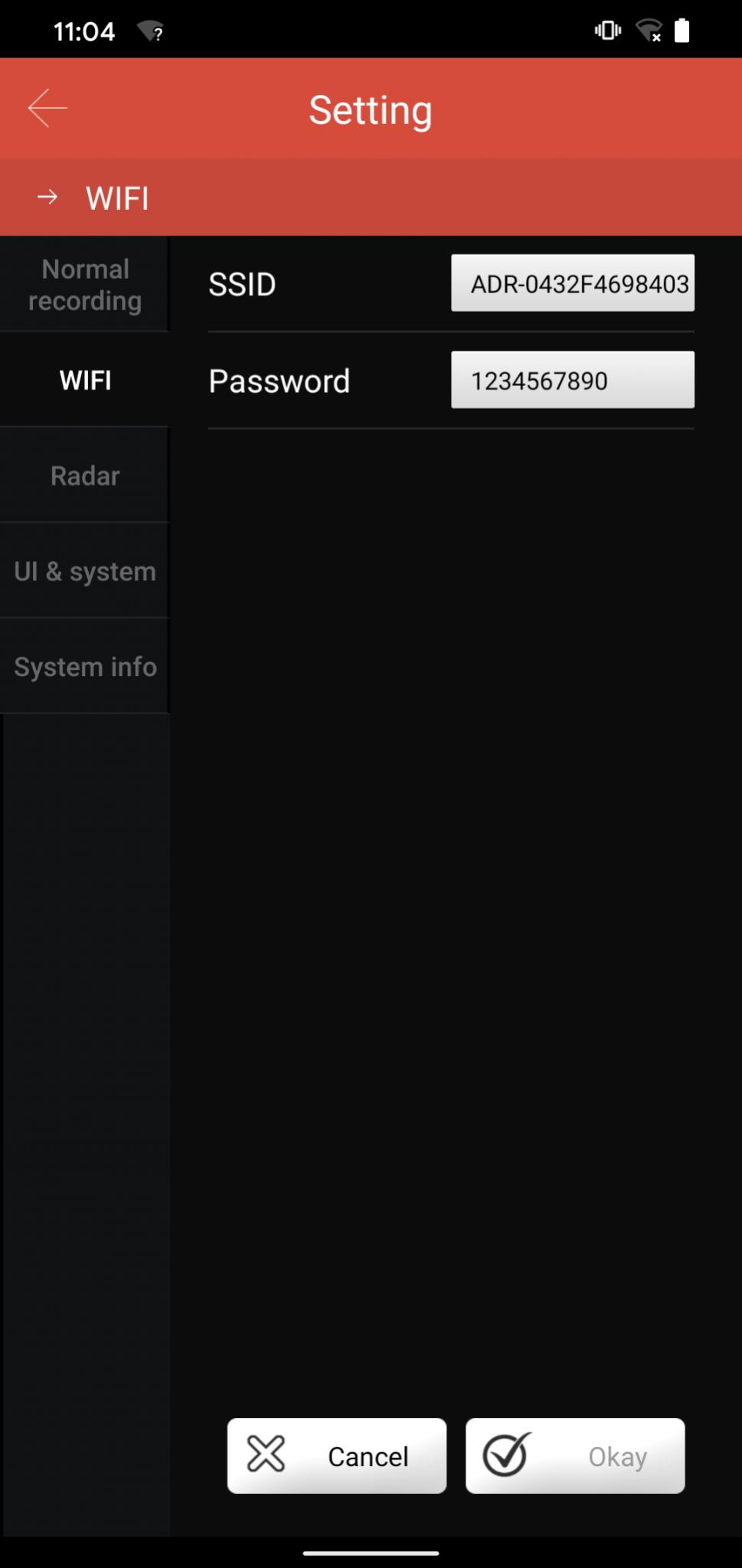Tap the vibrate mode status icon

click(x=608, y=31)
